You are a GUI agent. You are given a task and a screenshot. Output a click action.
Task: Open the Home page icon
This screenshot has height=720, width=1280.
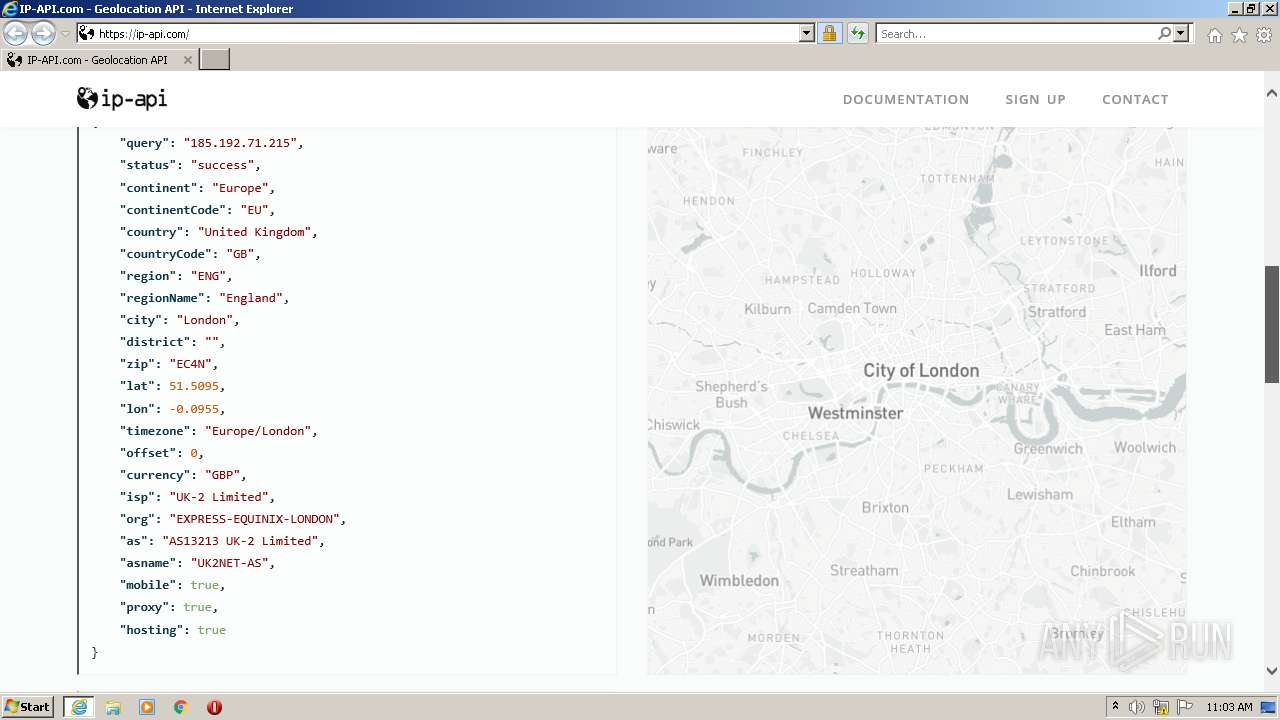coord(1214,35)
